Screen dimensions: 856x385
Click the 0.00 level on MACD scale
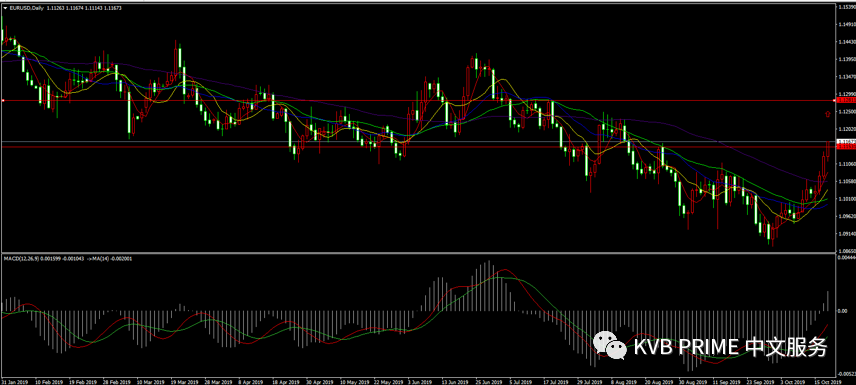coord(842,311)
